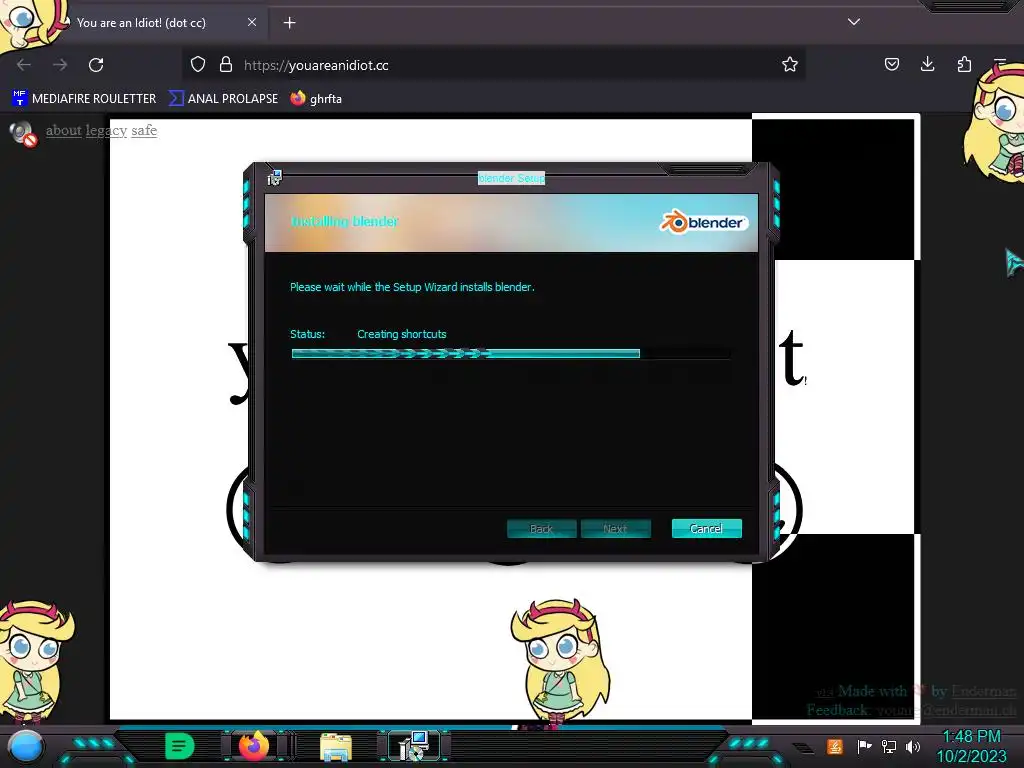Viewport: 1024px width, 768px height.
Task: Toggle the muted speaker icon on page
Action: coord(23,134)
